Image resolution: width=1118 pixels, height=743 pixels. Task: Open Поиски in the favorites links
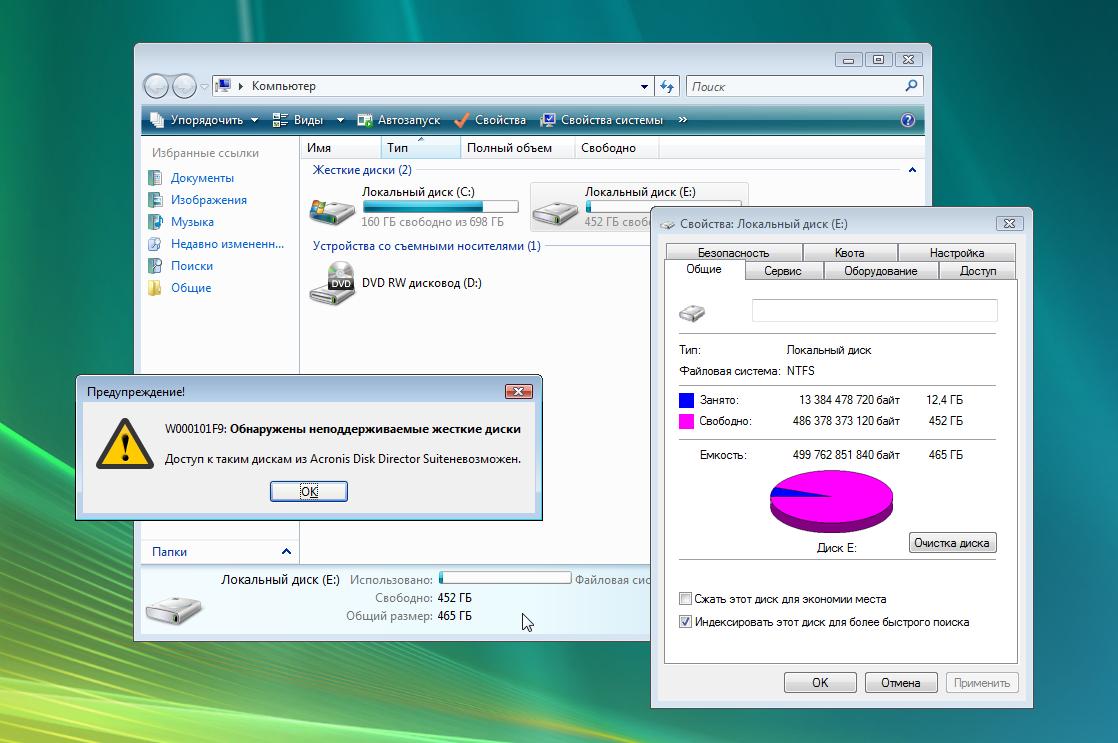(x=191, y=266)
